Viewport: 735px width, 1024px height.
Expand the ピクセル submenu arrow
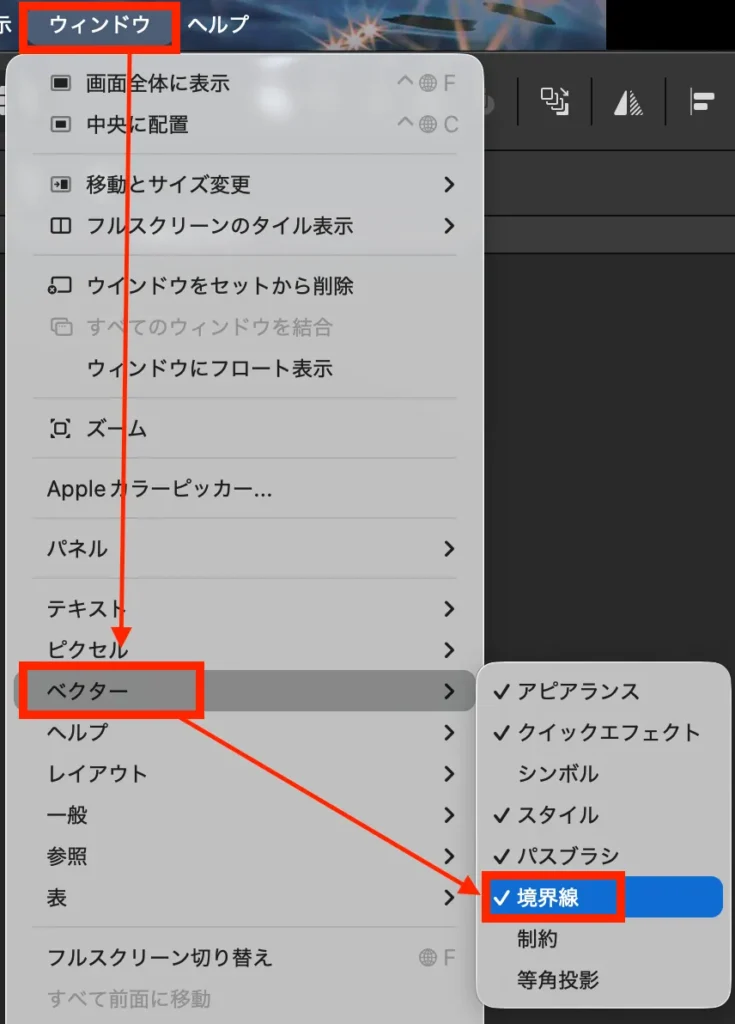click(x=449, y=650)
